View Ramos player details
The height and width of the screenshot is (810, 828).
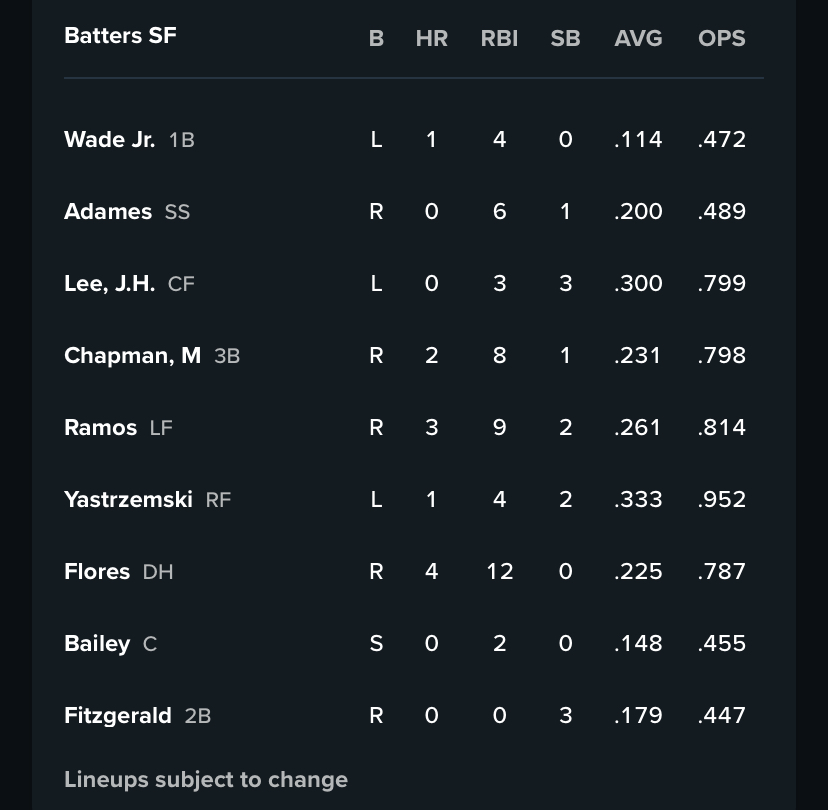[100, 427]
